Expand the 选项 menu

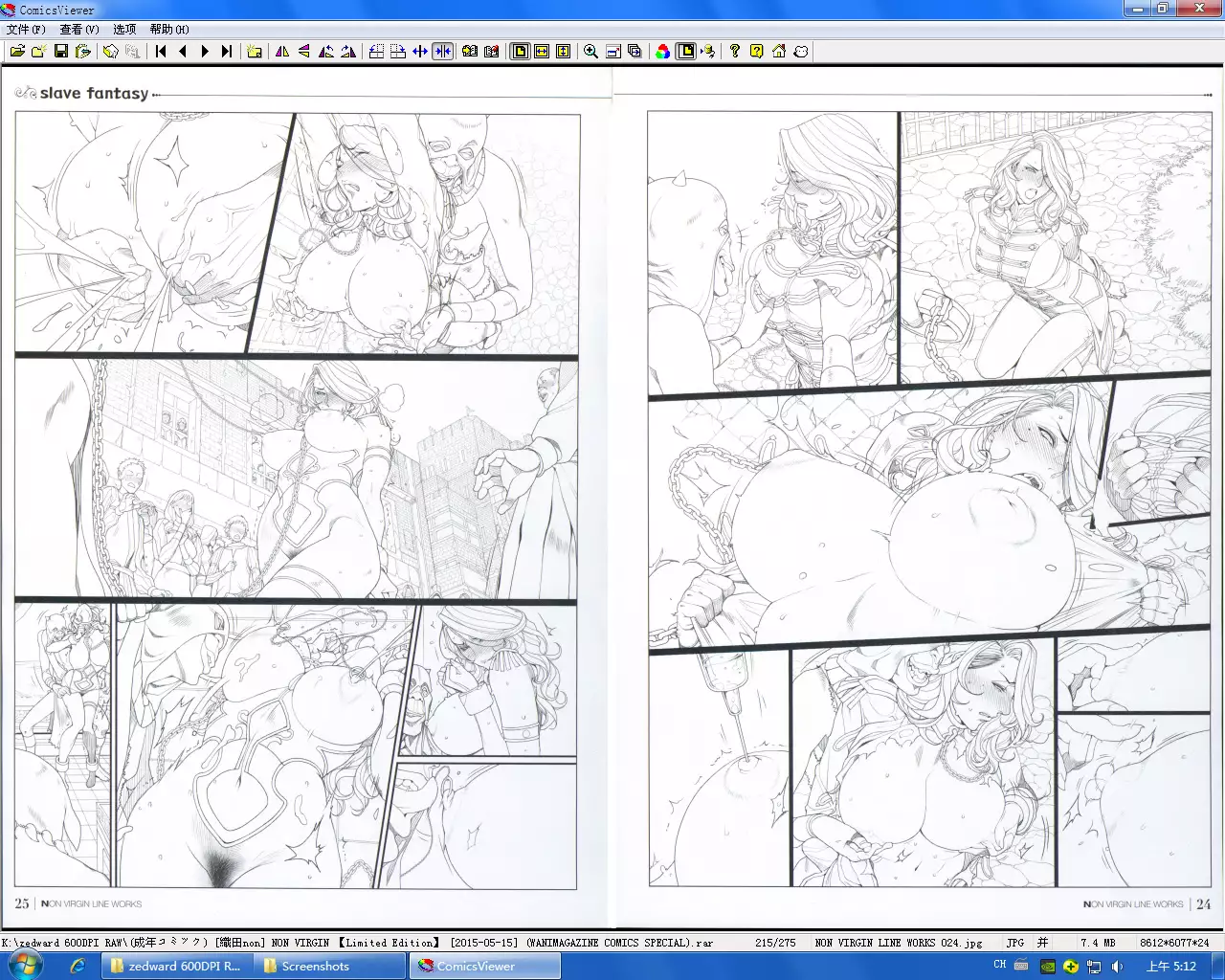[124, 30]
